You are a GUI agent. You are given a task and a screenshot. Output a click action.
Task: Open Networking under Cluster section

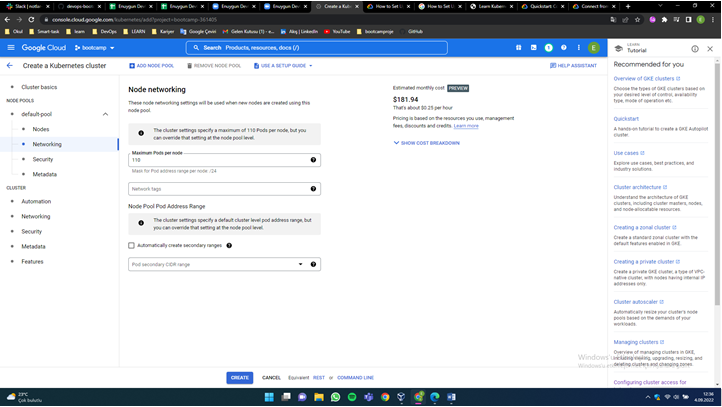pos(35,216)
